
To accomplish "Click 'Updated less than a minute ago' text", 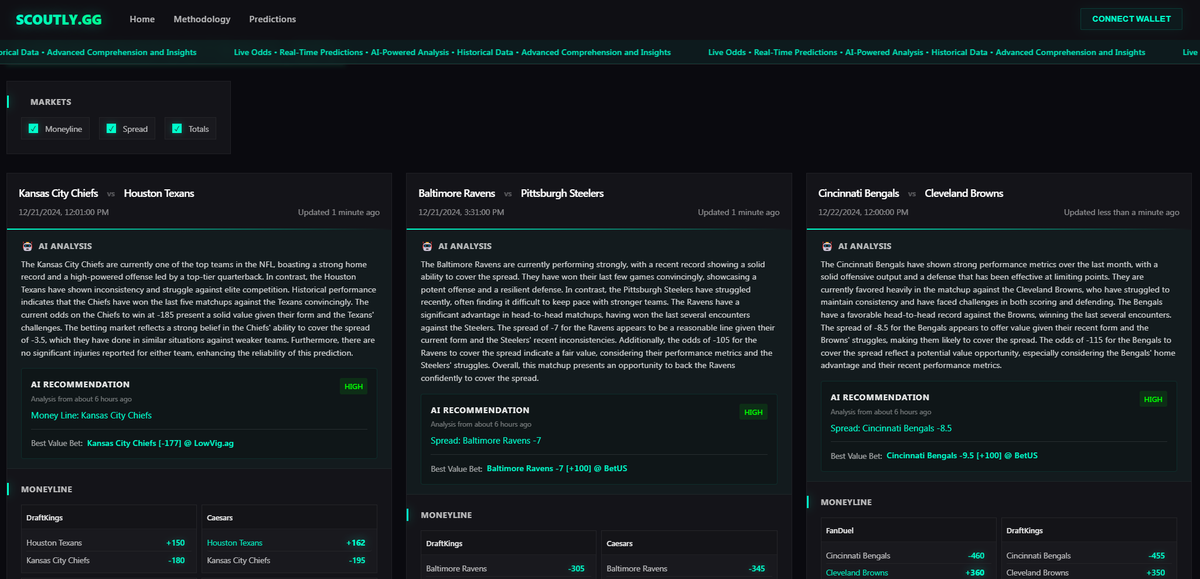I will click(x=1121, y=212).
